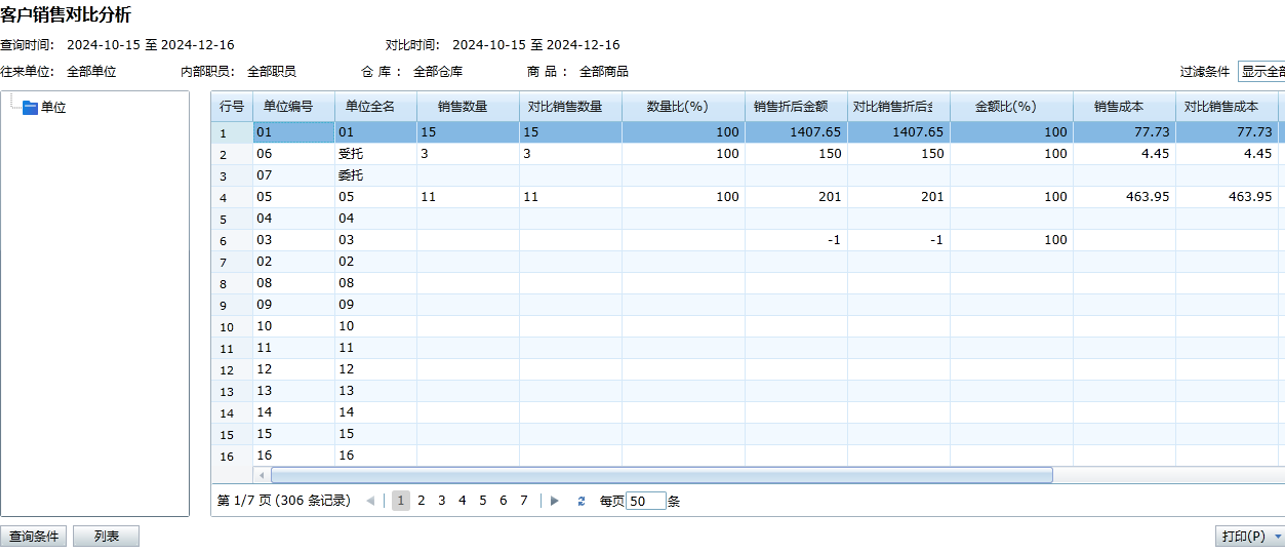Screen dimensions: 1285x549
Task: Go to the next page arrow
Action: tap(555, 501)
